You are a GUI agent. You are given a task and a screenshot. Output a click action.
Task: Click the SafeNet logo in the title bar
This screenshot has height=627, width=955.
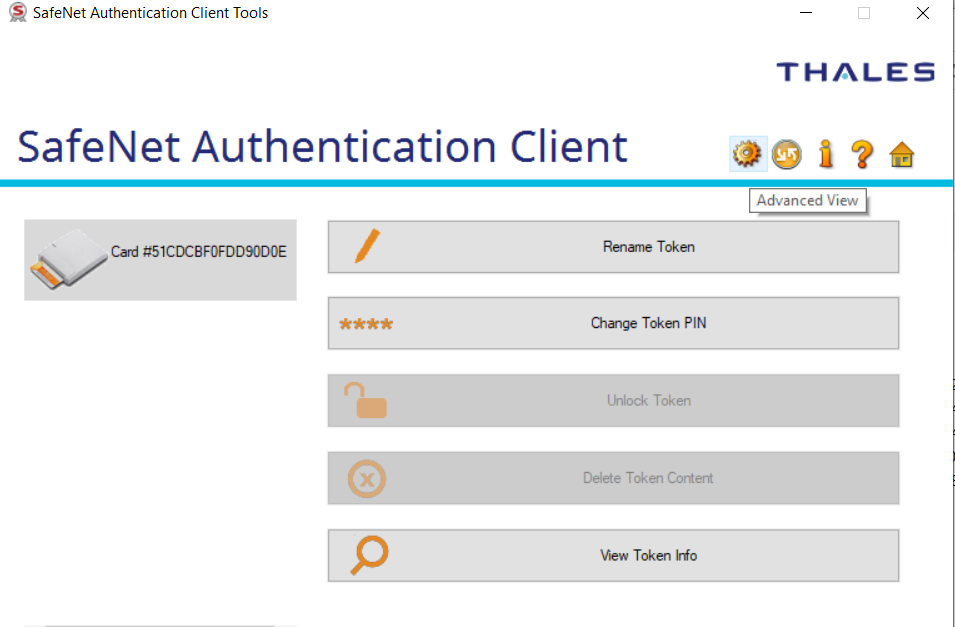18,12
